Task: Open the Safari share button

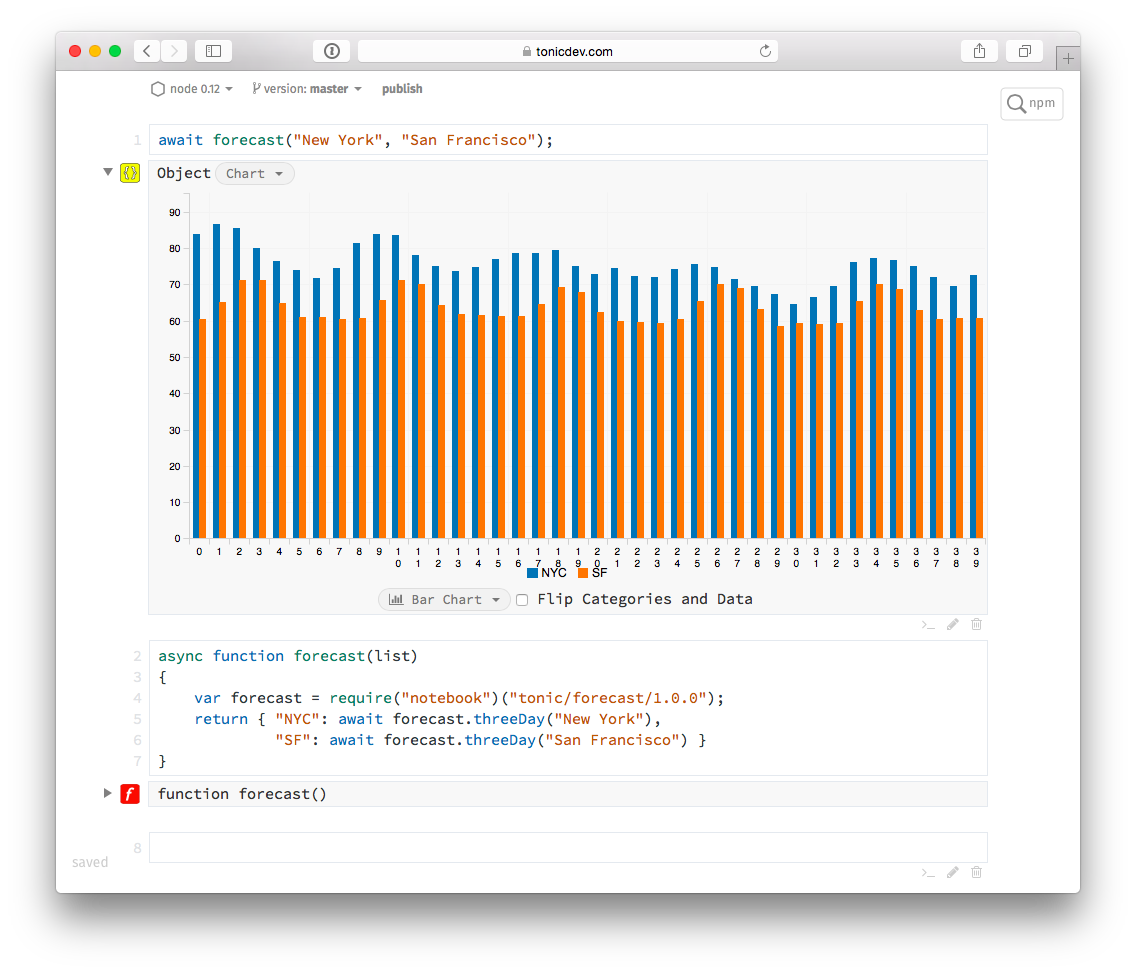Action: [980, 51]
